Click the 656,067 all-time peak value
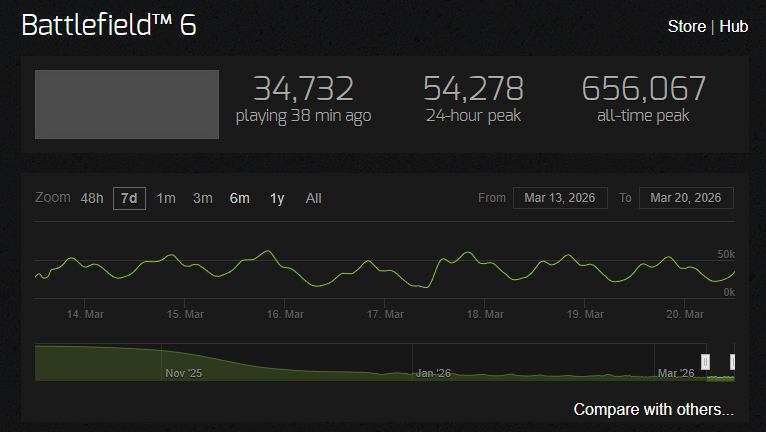The height and width of the screenshot is (432, 766). click(643, 88)
